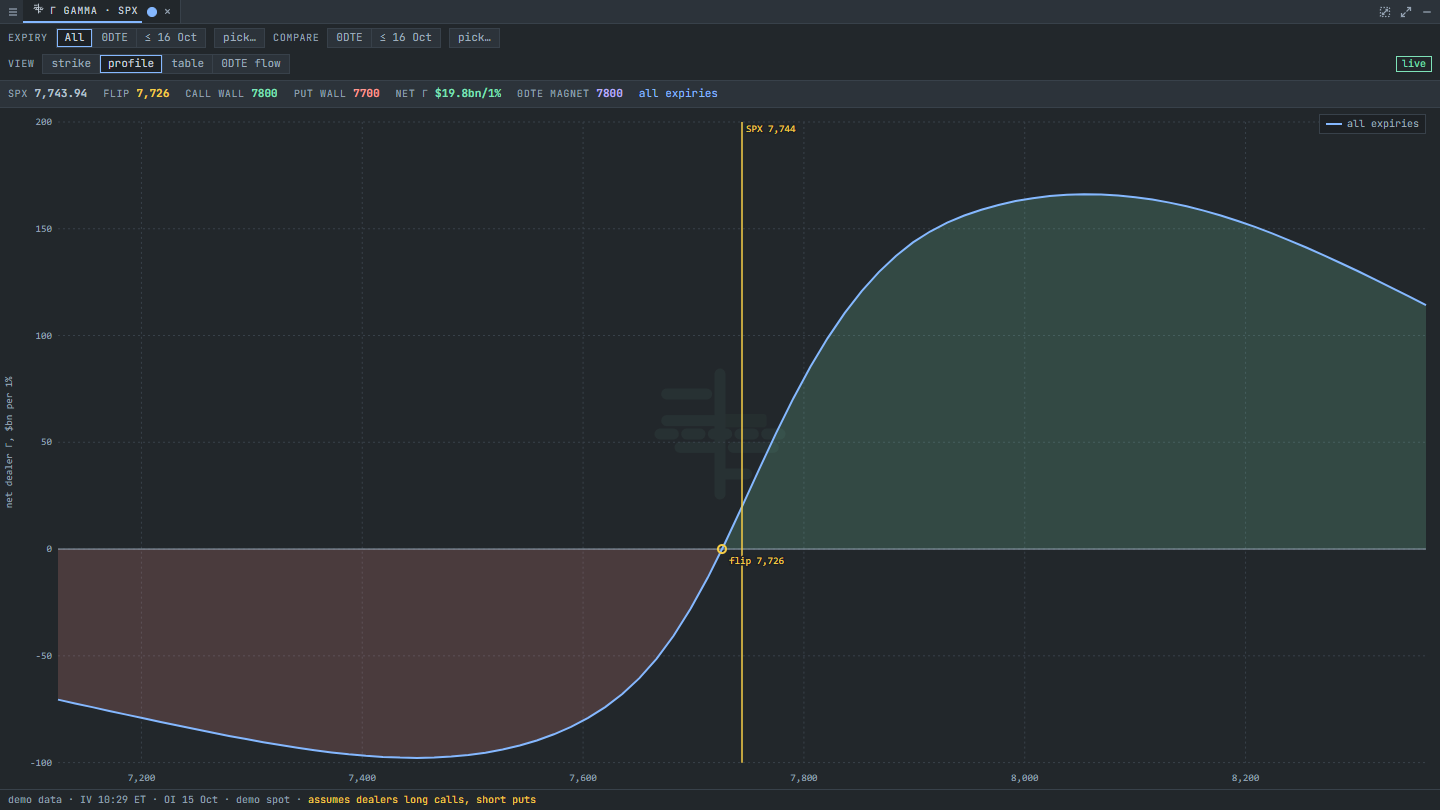This screenshot has height=810, width=1440.
Task: Click the all expiries label in the stats bar
Action: 678,94
